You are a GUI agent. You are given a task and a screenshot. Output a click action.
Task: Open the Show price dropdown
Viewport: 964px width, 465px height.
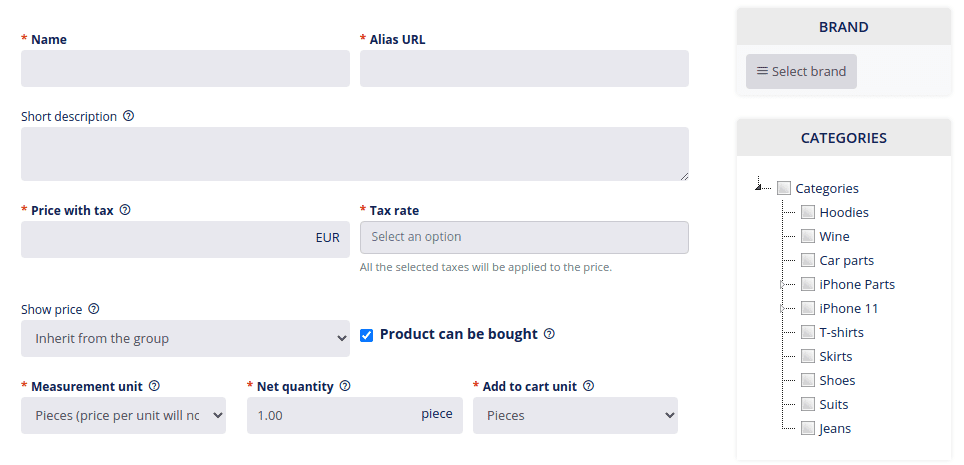(x=185, y=338)
